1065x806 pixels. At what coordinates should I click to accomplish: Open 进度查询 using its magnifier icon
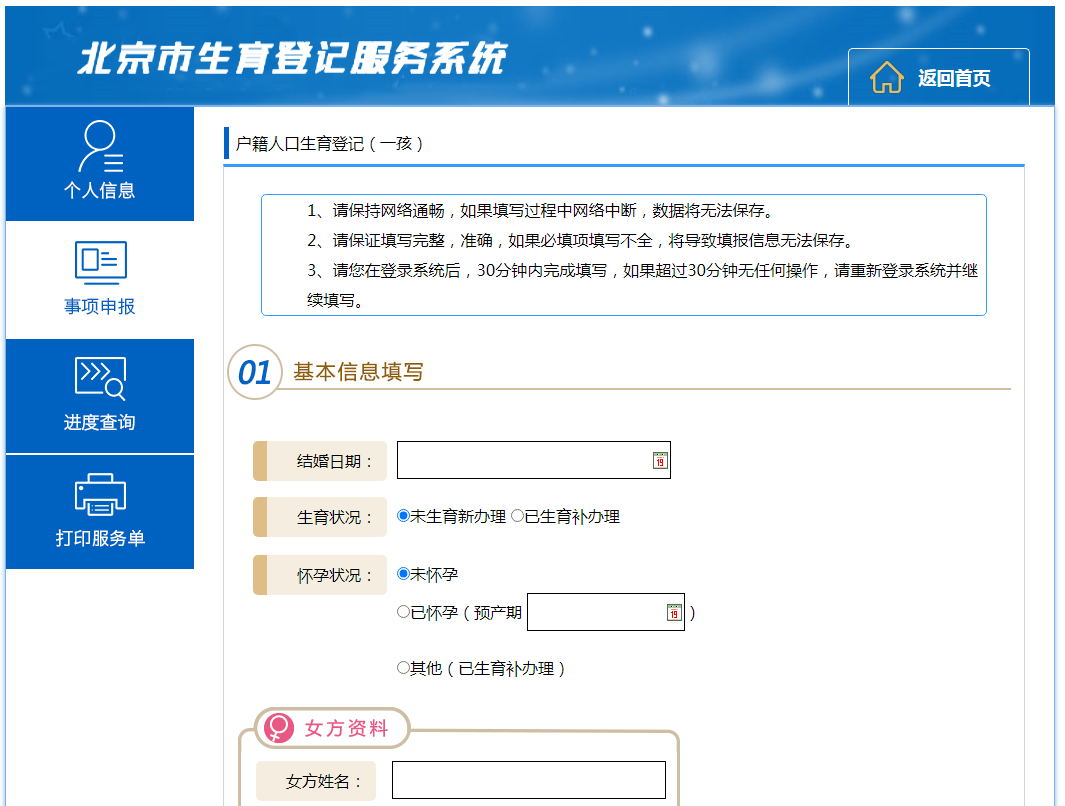coord(98,378)
